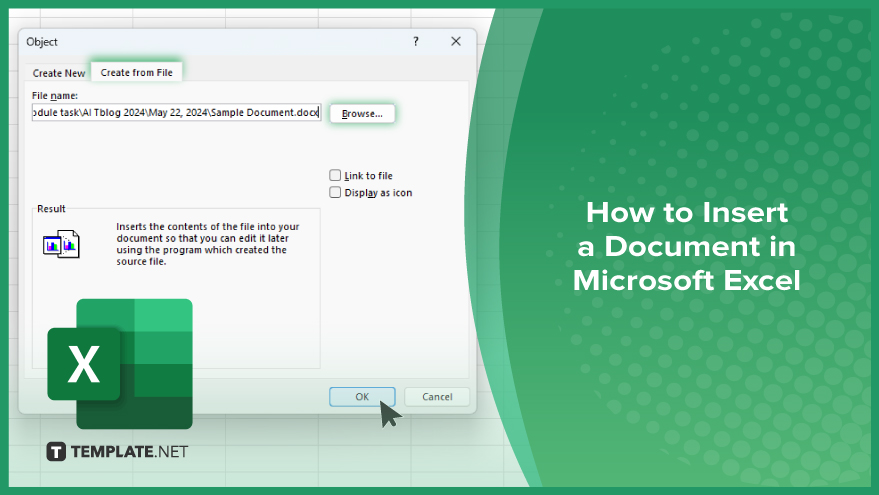This screenshot has height=495, width=879.
Task: Close the Object dialog with the X
Action: (456, 41)
